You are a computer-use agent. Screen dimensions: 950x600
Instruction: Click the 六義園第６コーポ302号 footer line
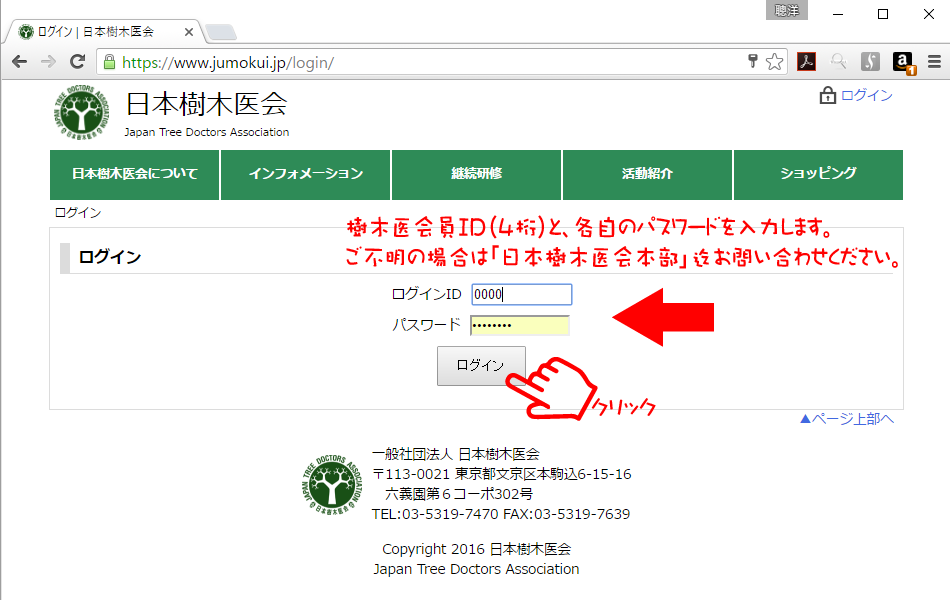[459, 494]
